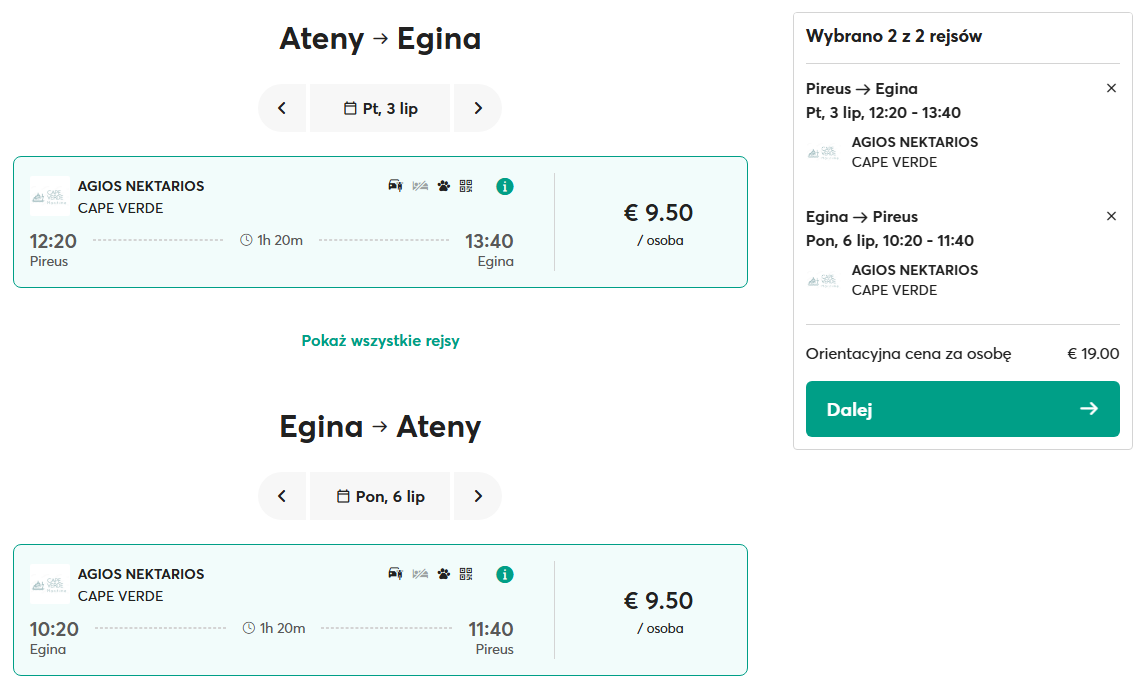
Task: Click the vehicle icon on return ferry card
Action: (395, 574)
